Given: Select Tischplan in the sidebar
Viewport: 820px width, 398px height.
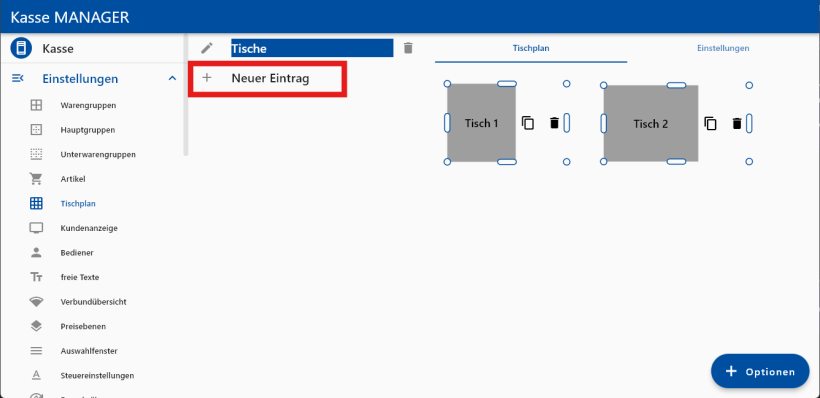Looking at the screenshot, I should [x=78, y=203].
